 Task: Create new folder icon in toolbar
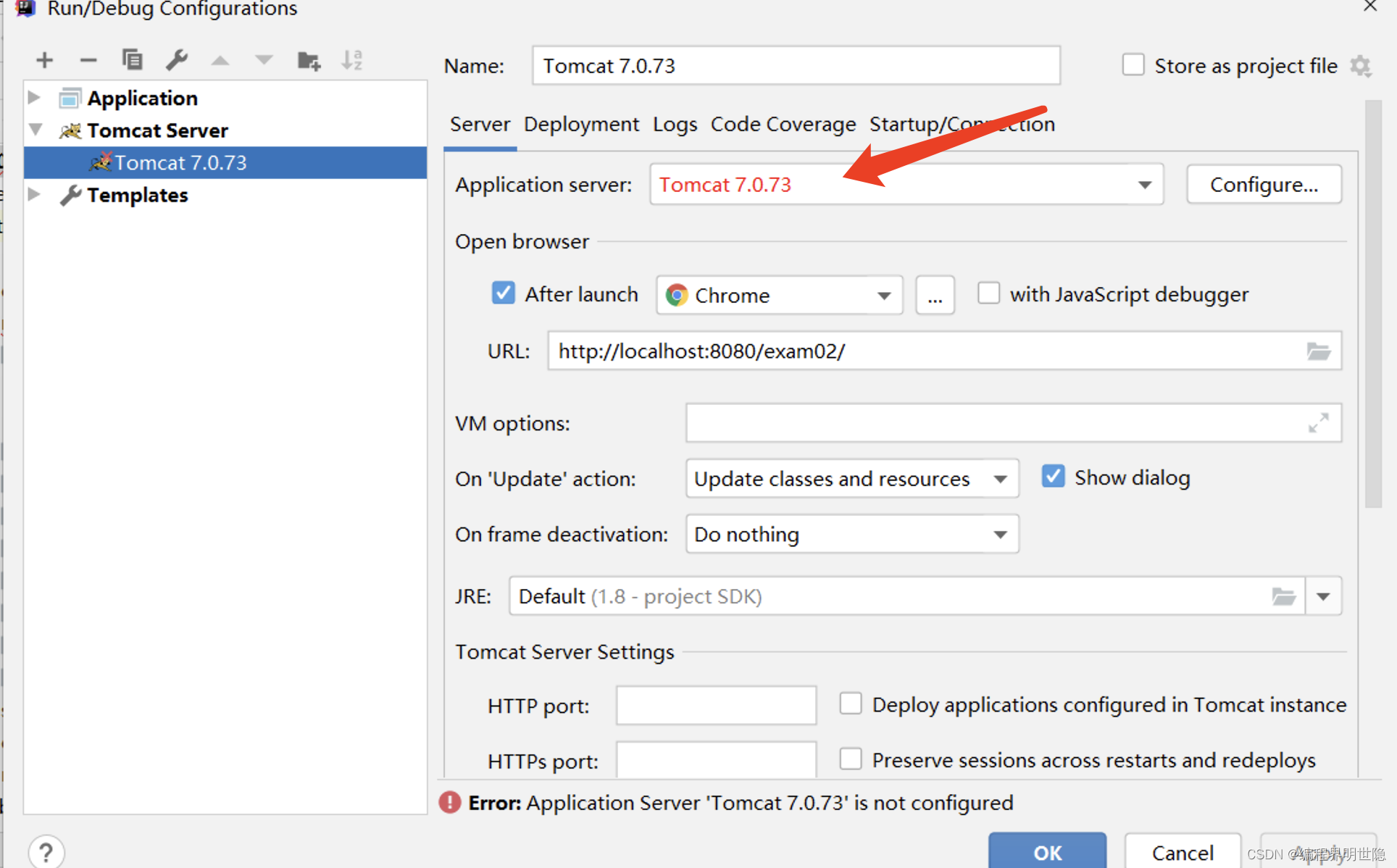coord(309,60)
